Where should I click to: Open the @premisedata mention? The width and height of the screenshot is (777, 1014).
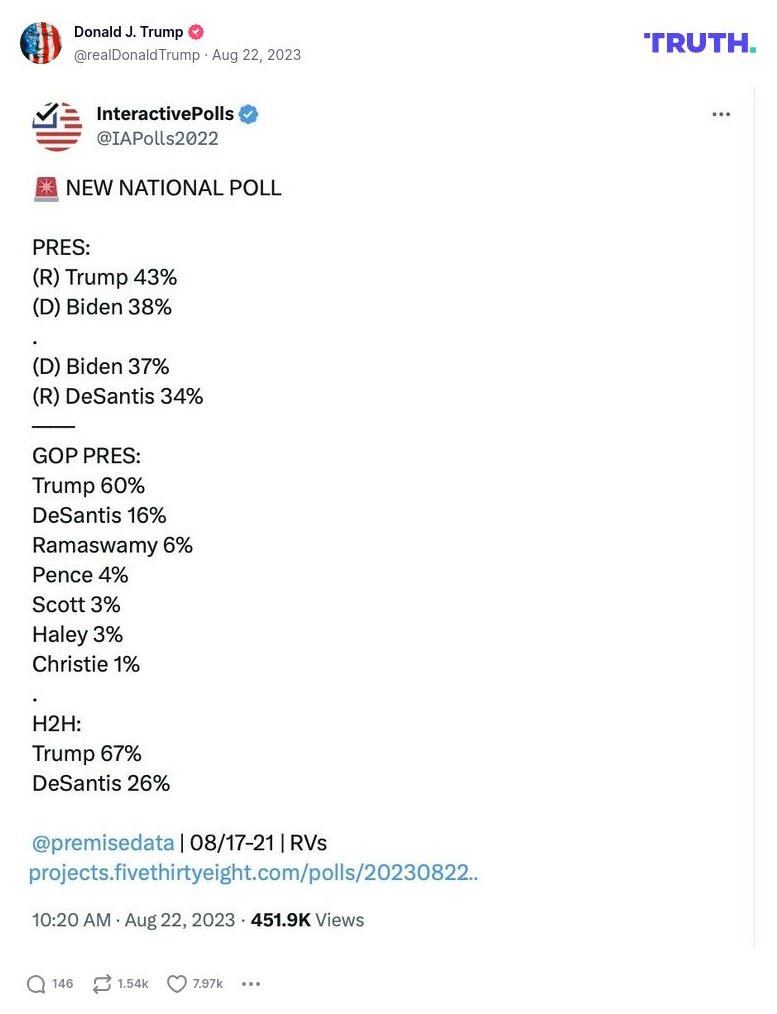click(x=103, y=843)
